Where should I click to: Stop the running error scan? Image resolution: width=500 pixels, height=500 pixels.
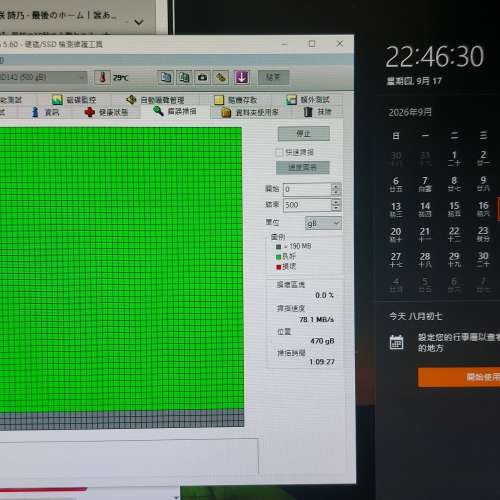click(x=304, y=134)
